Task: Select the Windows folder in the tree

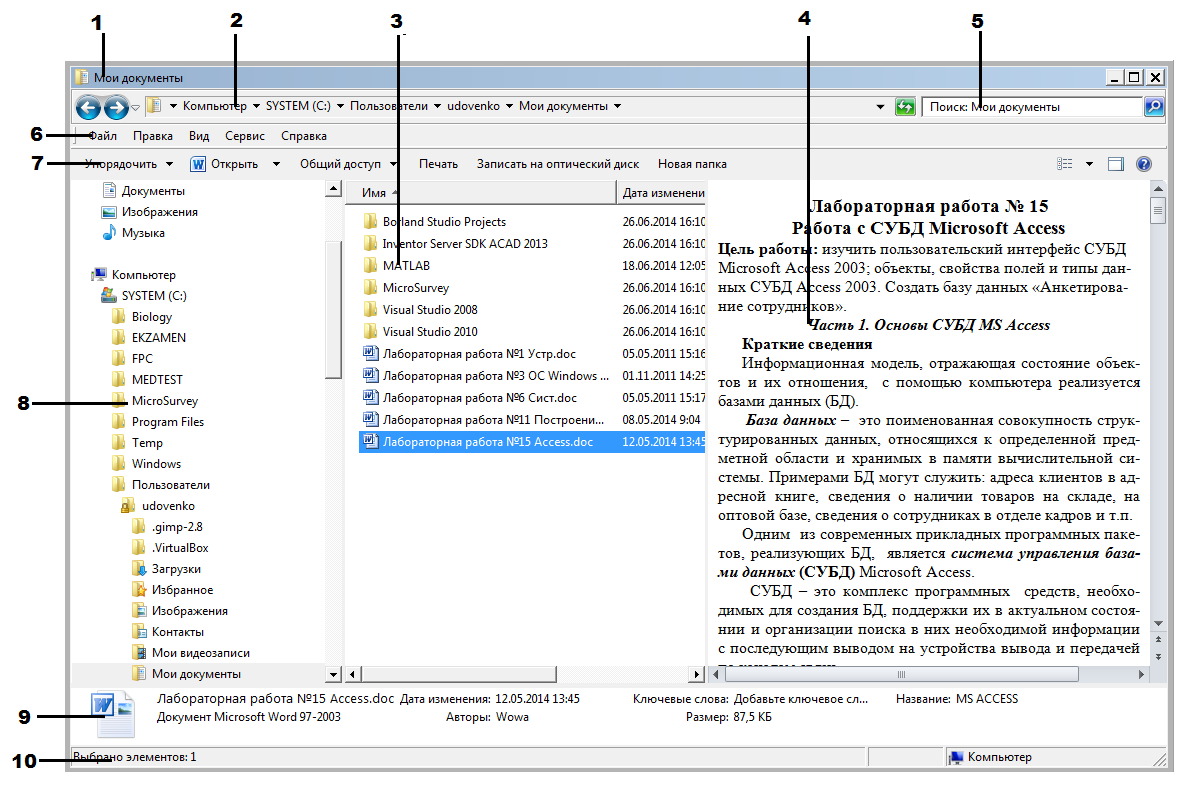Action: (x=157, y=464)
